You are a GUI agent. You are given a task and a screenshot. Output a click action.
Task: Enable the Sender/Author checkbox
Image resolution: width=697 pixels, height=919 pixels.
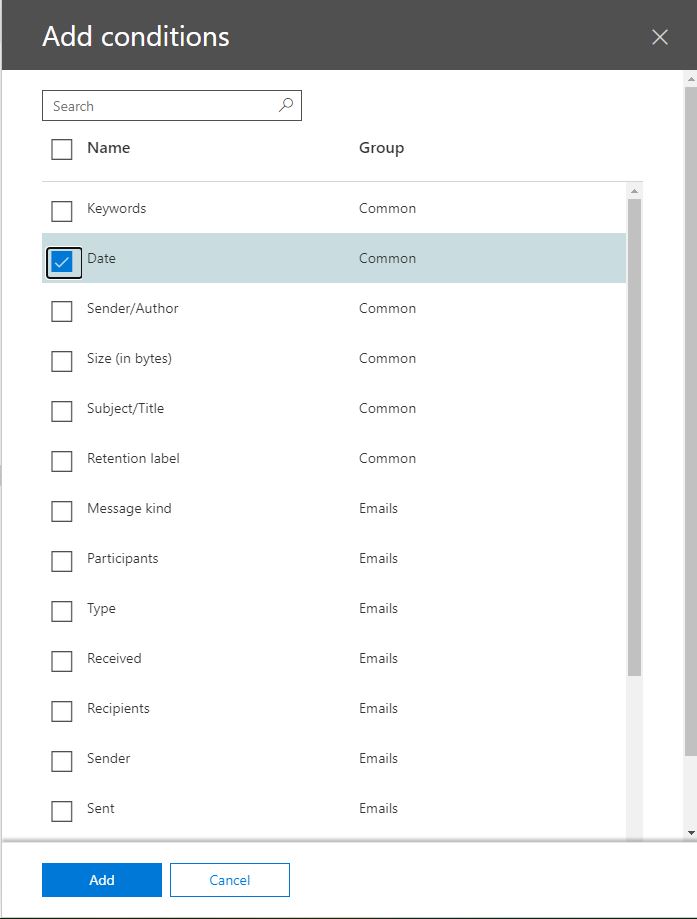tap(62, 311)
